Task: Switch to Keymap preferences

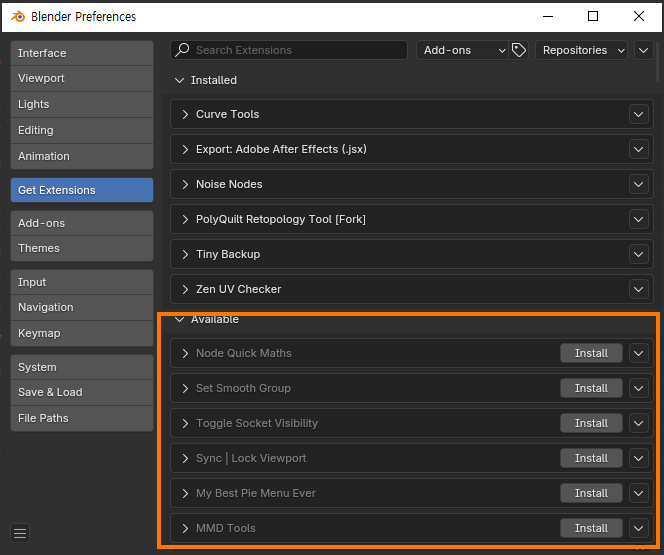Action: click(x=82, y=333)
